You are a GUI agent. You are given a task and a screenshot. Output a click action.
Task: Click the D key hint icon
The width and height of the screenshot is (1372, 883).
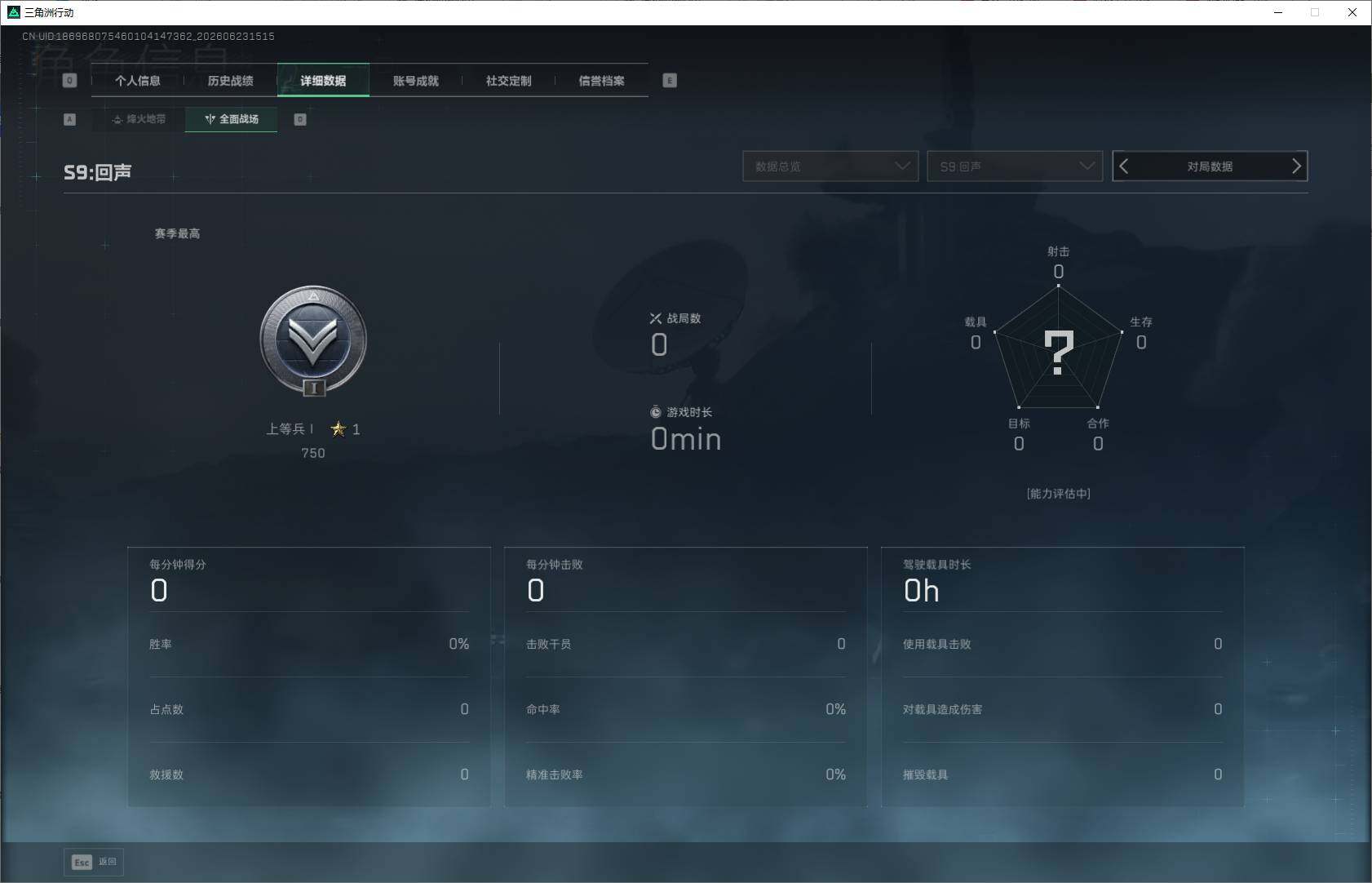pos(300,119)
